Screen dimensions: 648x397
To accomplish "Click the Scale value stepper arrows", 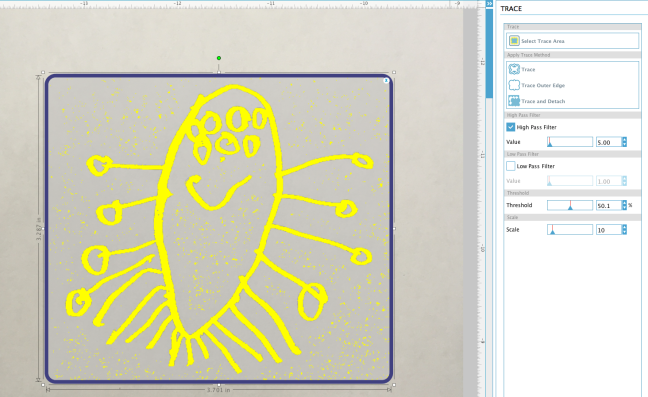I will tap(624, 229).
